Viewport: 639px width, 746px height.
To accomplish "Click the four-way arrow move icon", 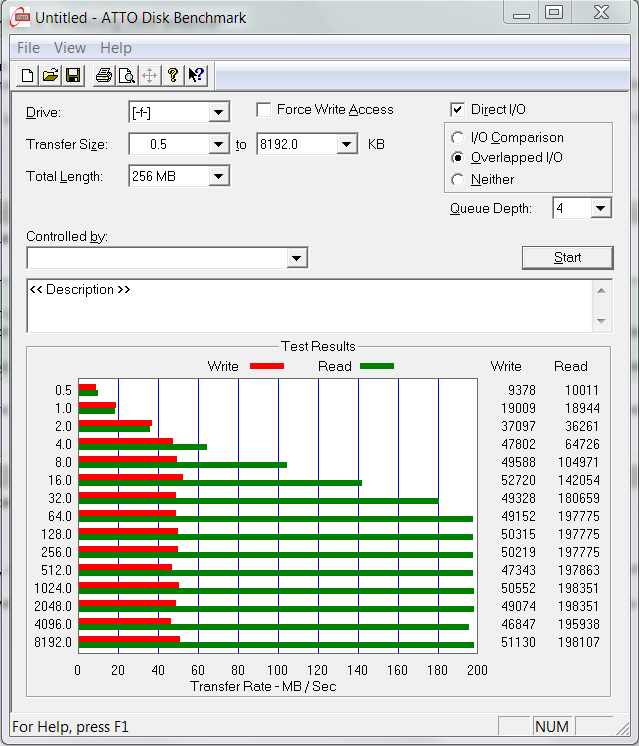I will click(150, 75).
